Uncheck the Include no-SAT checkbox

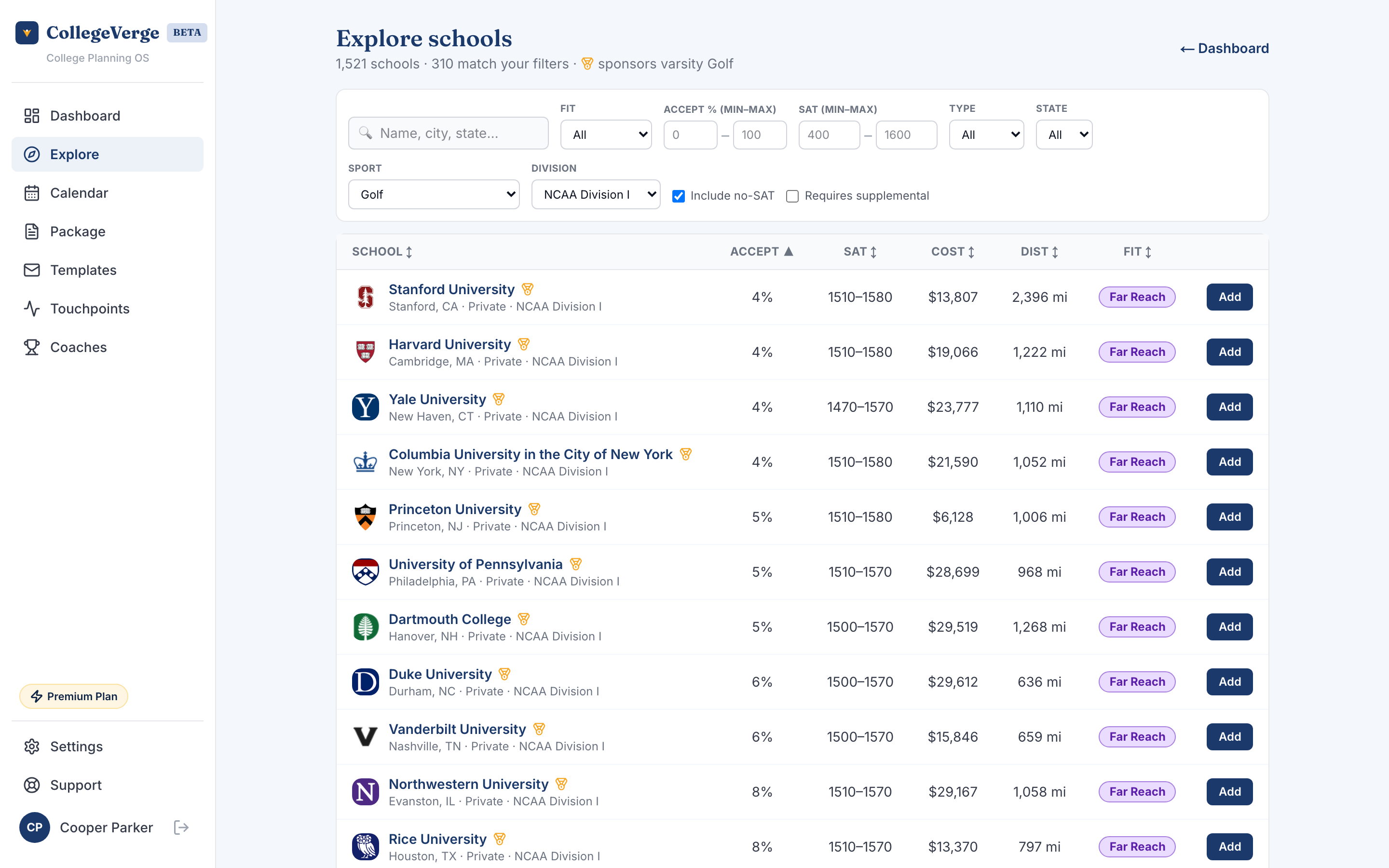pos(679,196)
